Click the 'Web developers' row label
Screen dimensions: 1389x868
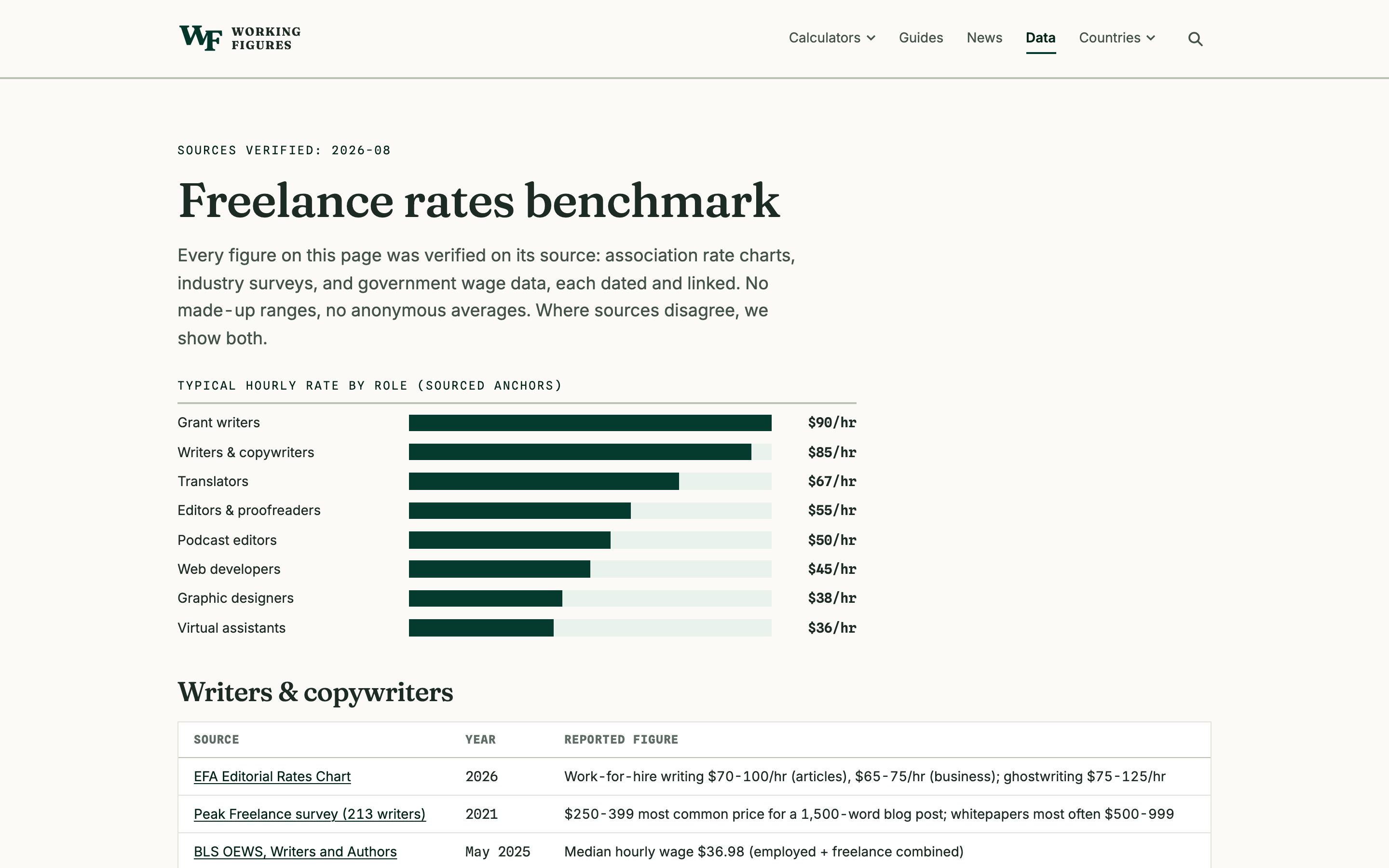pyautogui.click(x=229, y=569)
